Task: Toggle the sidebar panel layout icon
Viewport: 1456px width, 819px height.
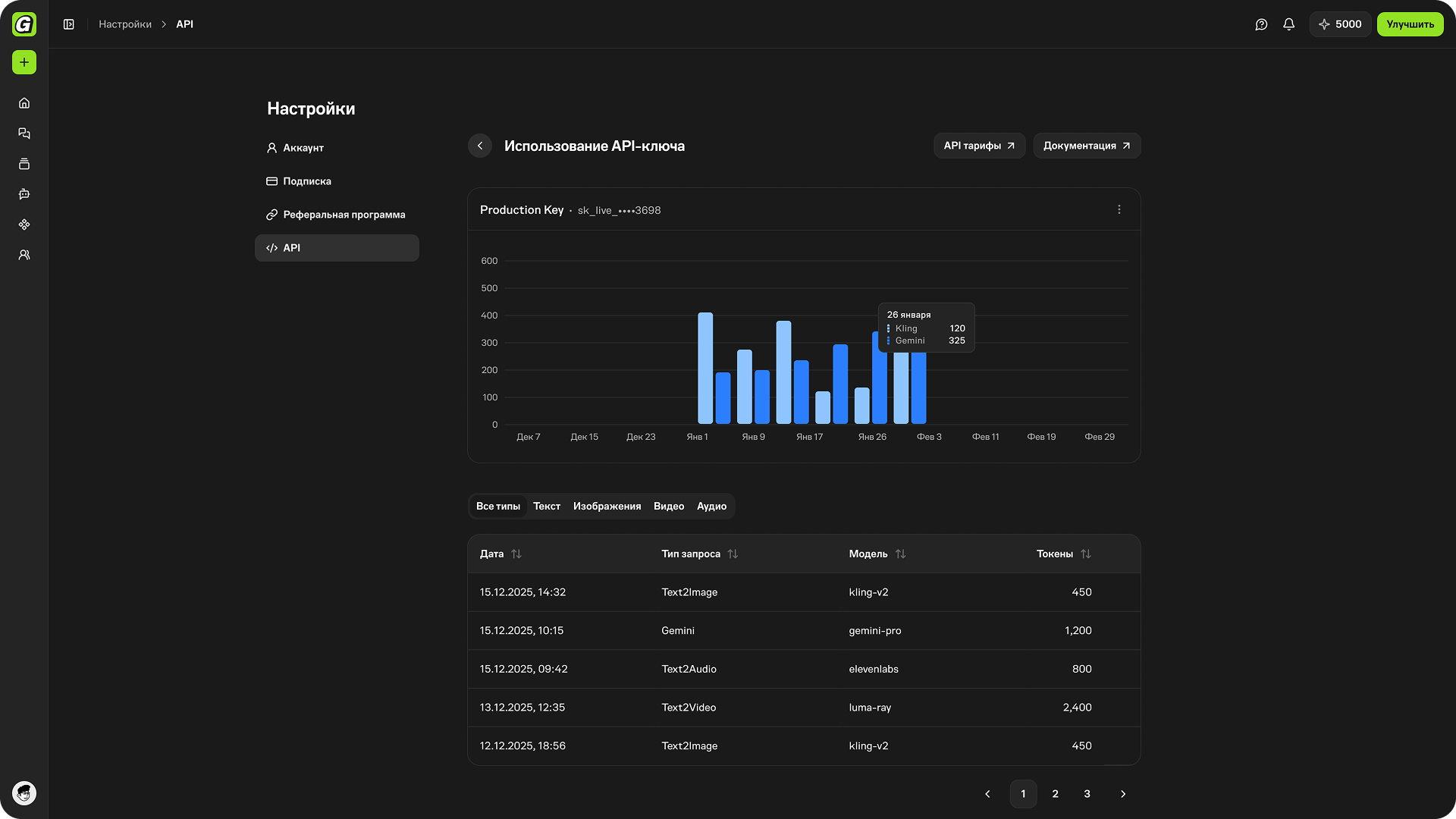Action: [x=69, y=24]
